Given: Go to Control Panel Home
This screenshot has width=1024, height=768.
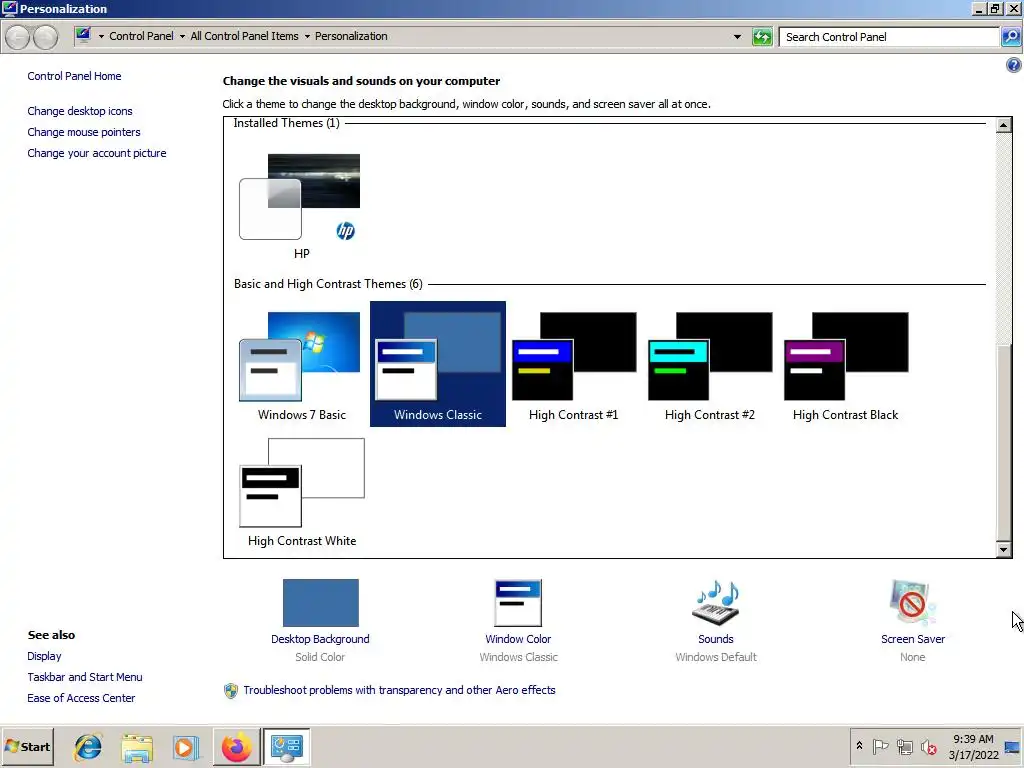Looking at the screenshot, I should pos(74,76).
